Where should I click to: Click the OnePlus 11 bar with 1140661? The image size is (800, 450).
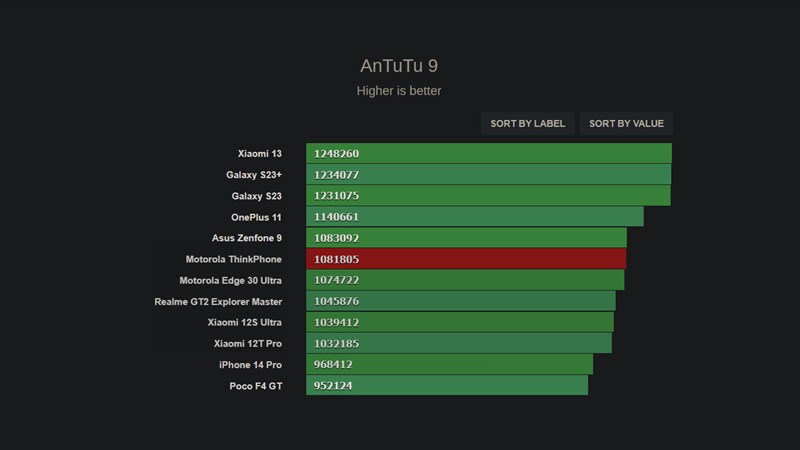[x=475, y=217]
